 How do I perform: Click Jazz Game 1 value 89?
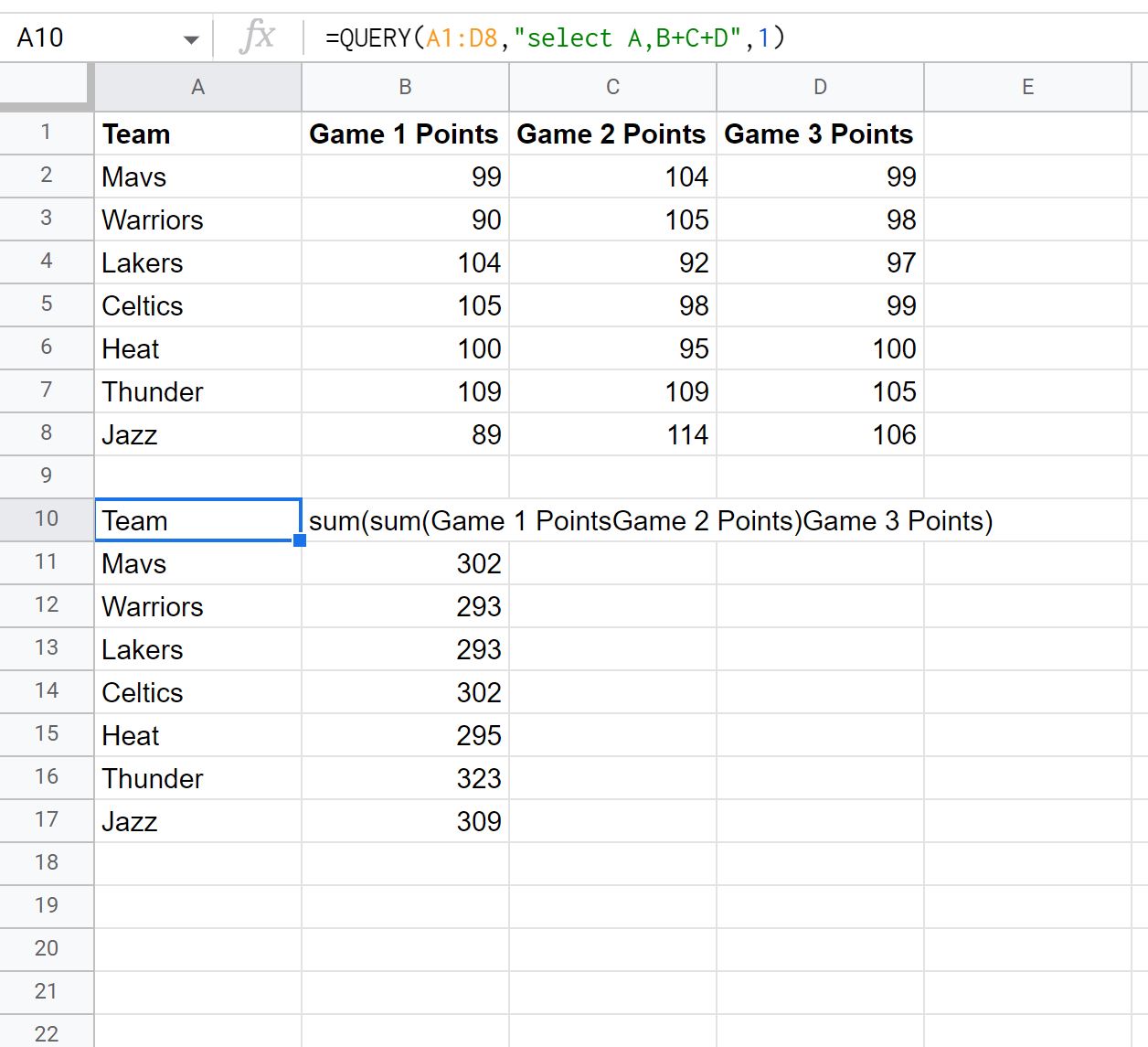click(x=405, y=434)
